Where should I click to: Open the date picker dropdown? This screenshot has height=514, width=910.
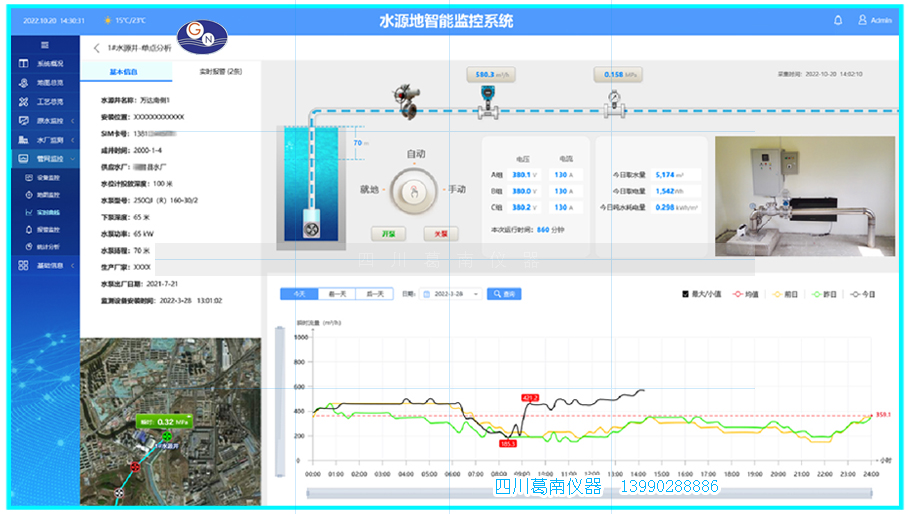pyautogui.click(x=452, y=294)
